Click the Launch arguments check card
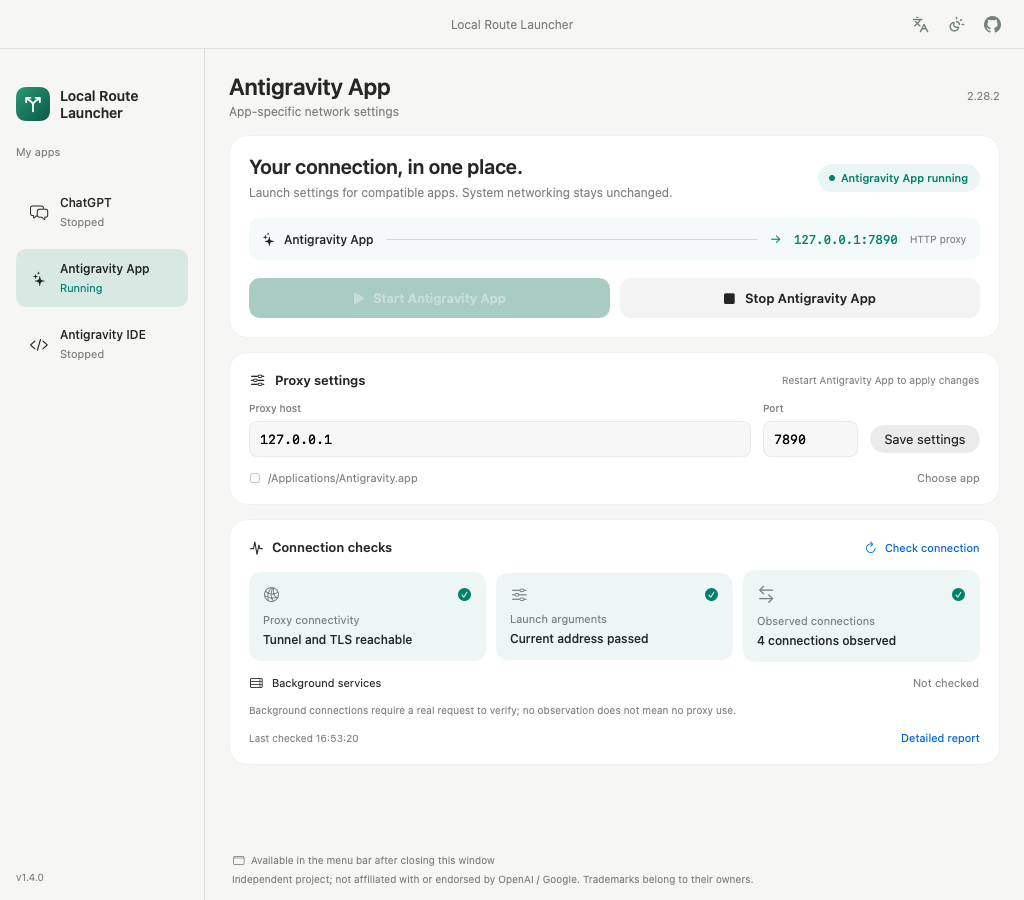This screenshot has height=900, width=1024. pyautogui.click(x=615, y=617)
